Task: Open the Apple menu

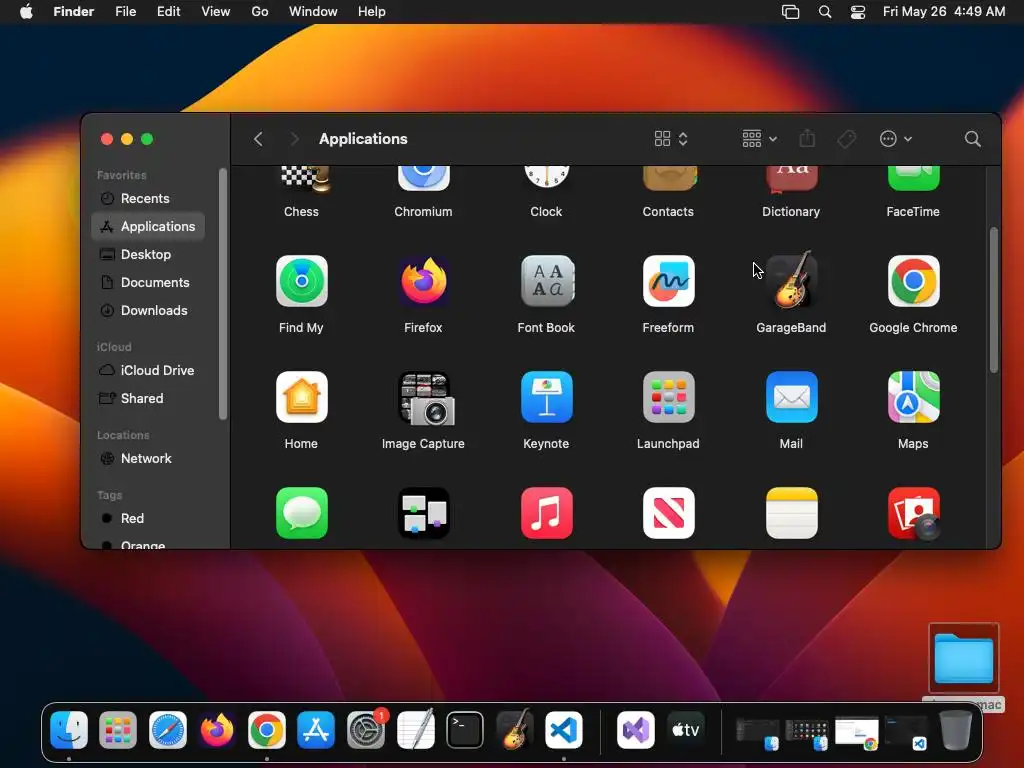Action: (26, 12)
